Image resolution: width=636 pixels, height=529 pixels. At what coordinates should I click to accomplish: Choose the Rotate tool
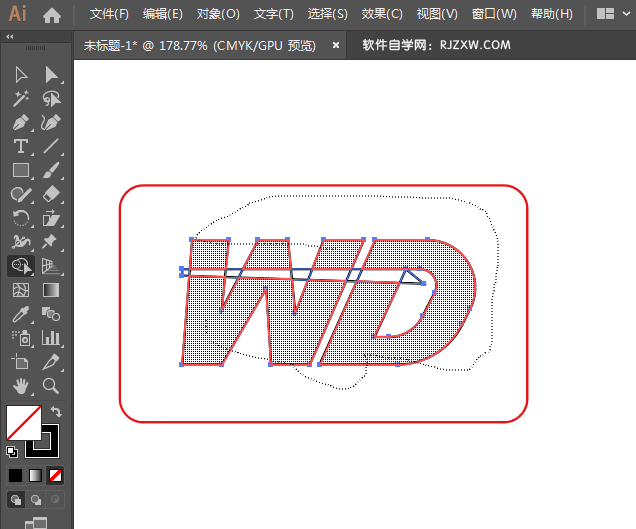[21, 218]
